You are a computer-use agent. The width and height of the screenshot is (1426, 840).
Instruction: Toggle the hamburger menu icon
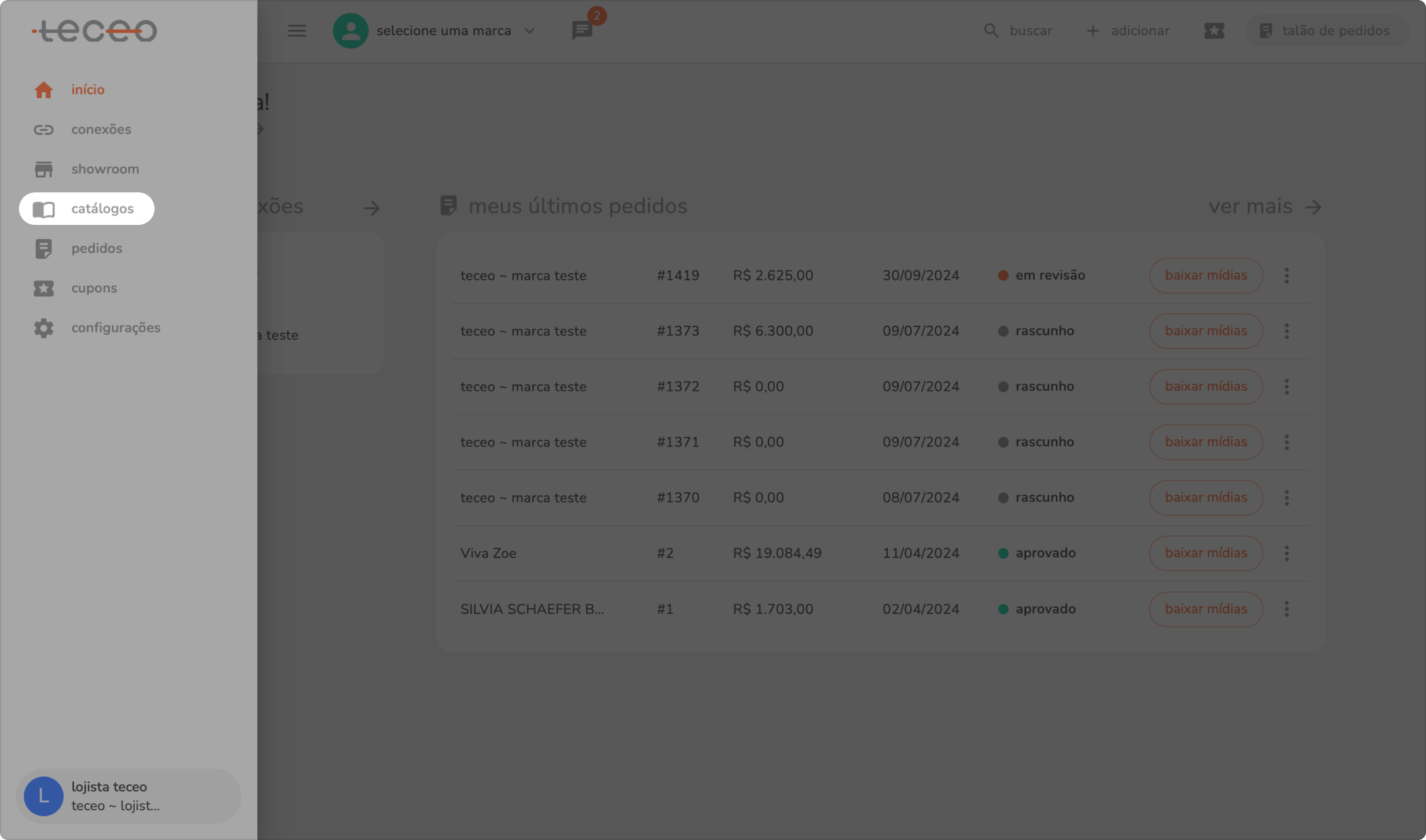coord(297,31)
